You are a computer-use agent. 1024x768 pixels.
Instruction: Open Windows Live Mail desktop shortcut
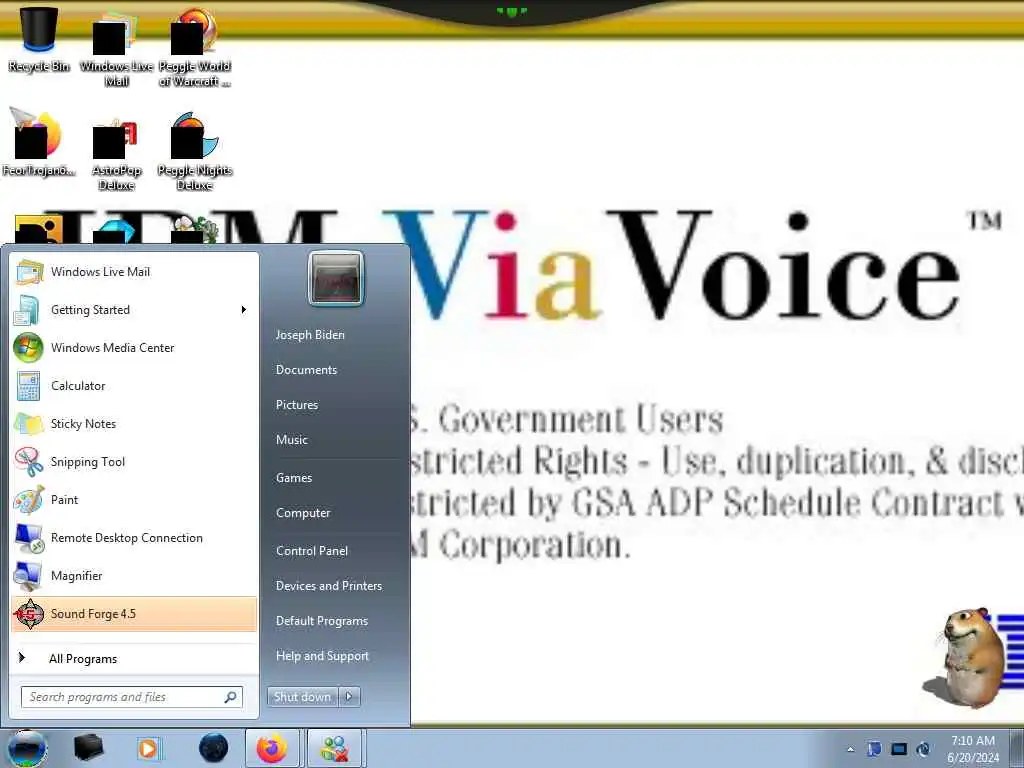pos(116,47)
